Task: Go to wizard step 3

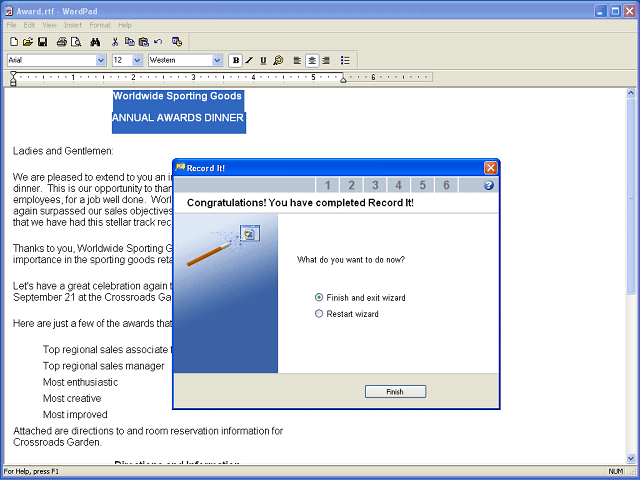Action: tap(375, 185)
